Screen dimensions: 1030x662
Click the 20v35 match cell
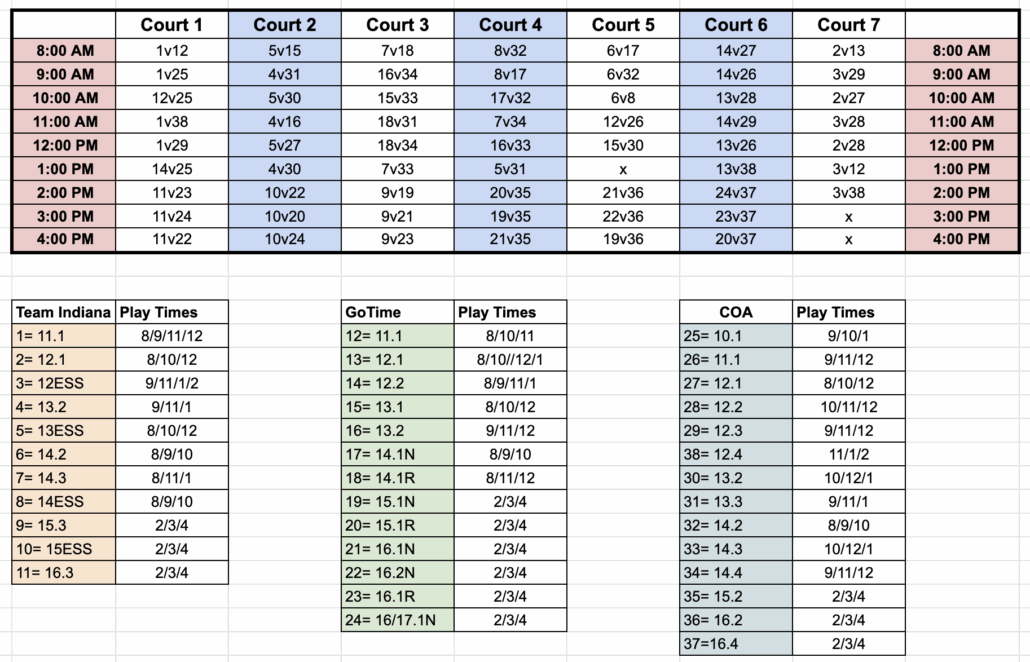[510, 192]
